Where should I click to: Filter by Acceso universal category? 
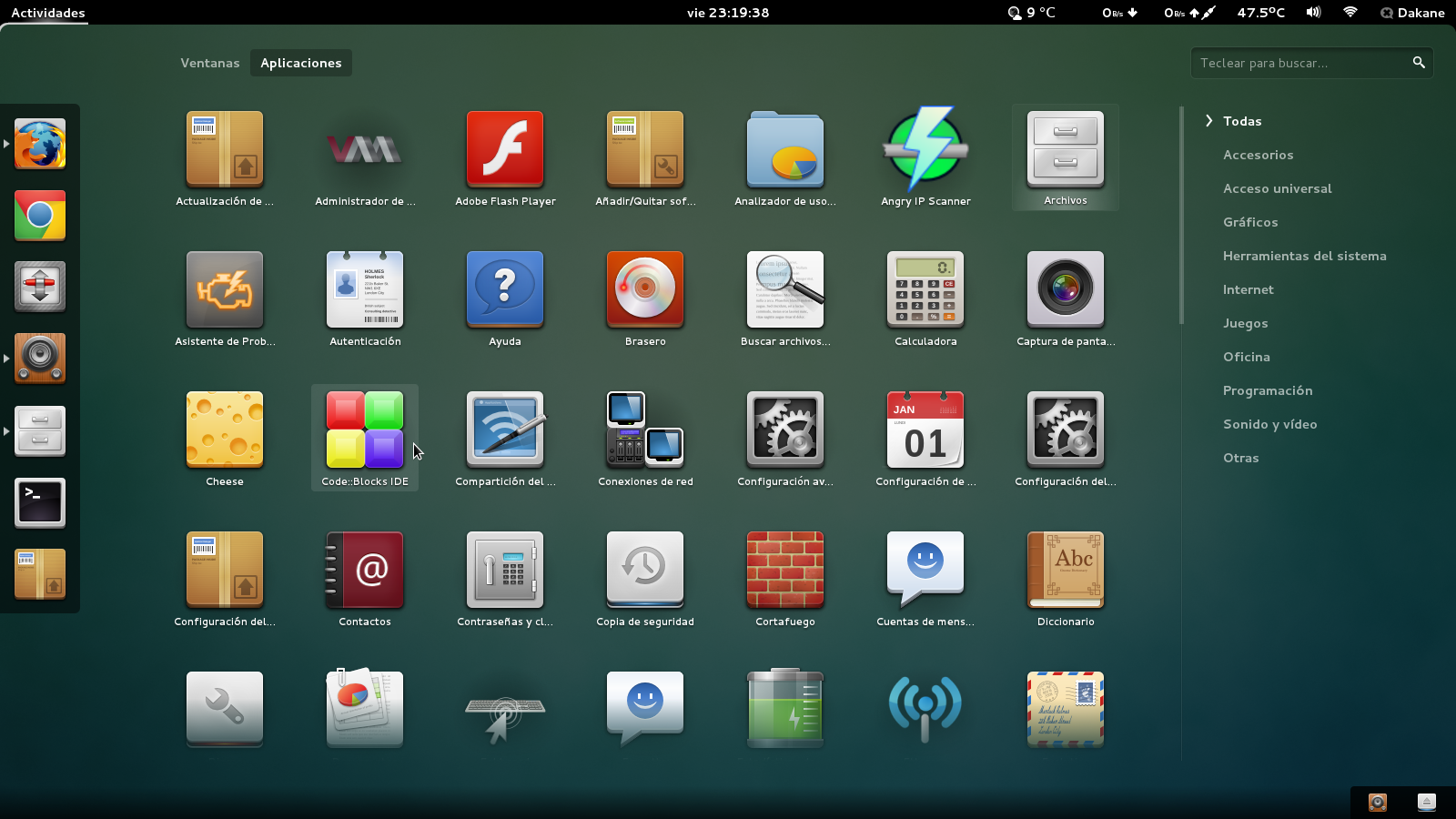tap(1277, 188)
